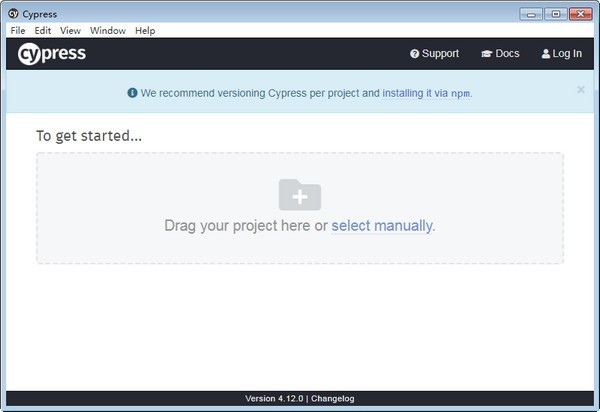Image resolution: width=600 pixels, height=412 pixels.
Task: Open the View menu
Action: coord(70,31)
